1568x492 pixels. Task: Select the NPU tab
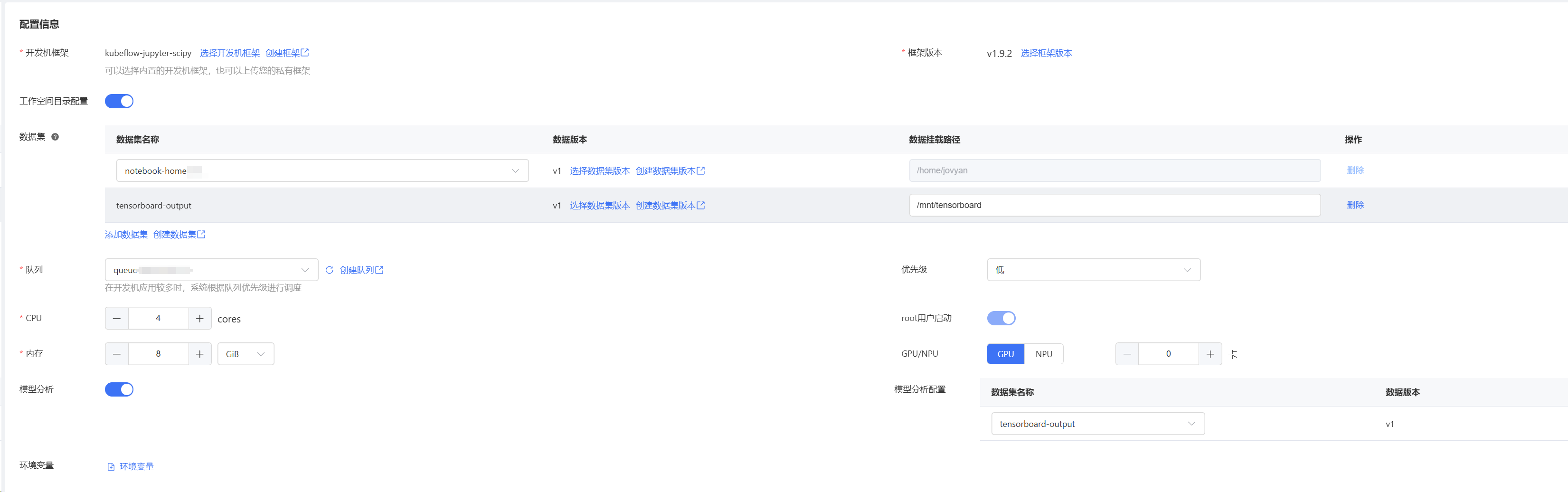pyautogui.click(x=1043, y=354)
